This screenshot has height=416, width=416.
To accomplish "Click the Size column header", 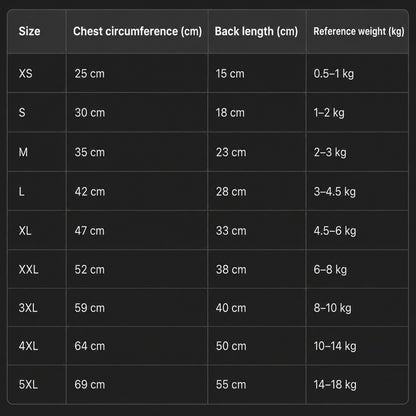I will [x=29, y=31].
